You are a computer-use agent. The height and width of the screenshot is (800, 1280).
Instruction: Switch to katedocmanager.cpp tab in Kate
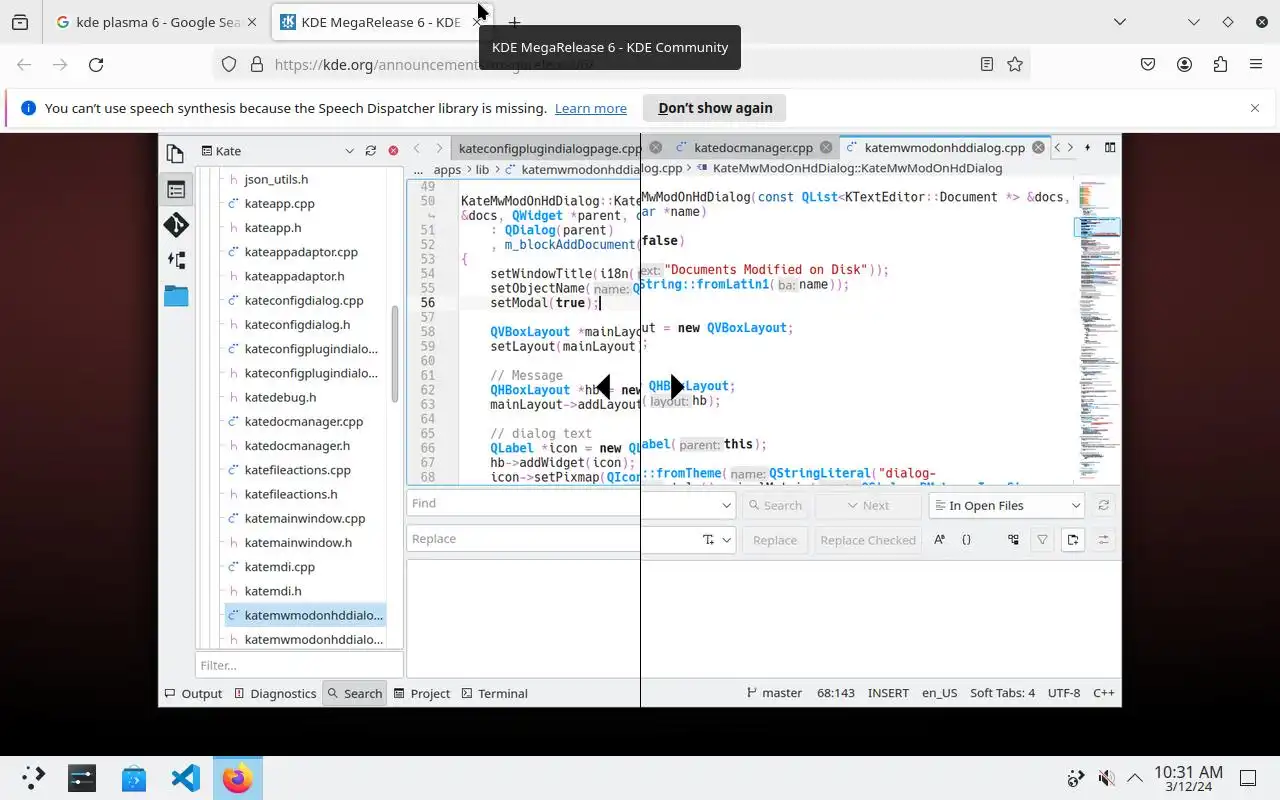pyautogui.click(x=753, y=147)
